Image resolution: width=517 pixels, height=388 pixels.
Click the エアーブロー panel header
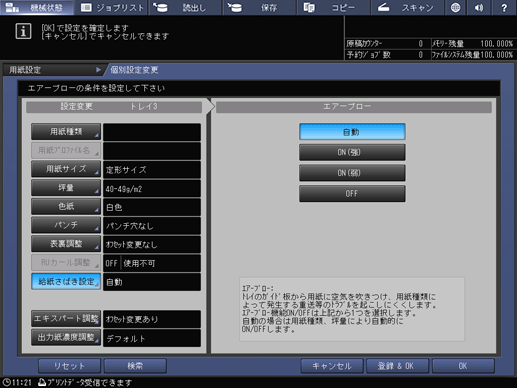[x=354, y=107]
